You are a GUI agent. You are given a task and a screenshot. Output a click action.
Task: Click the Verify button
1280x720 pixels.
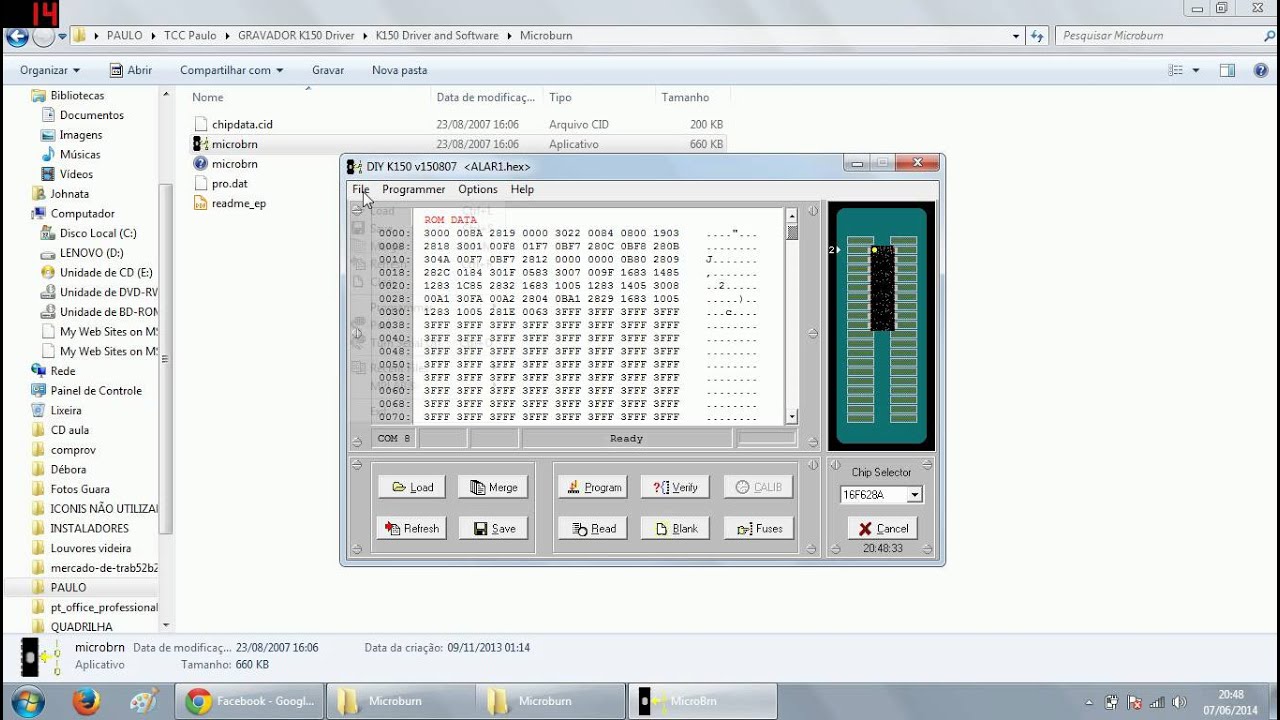tap(675, 487)
